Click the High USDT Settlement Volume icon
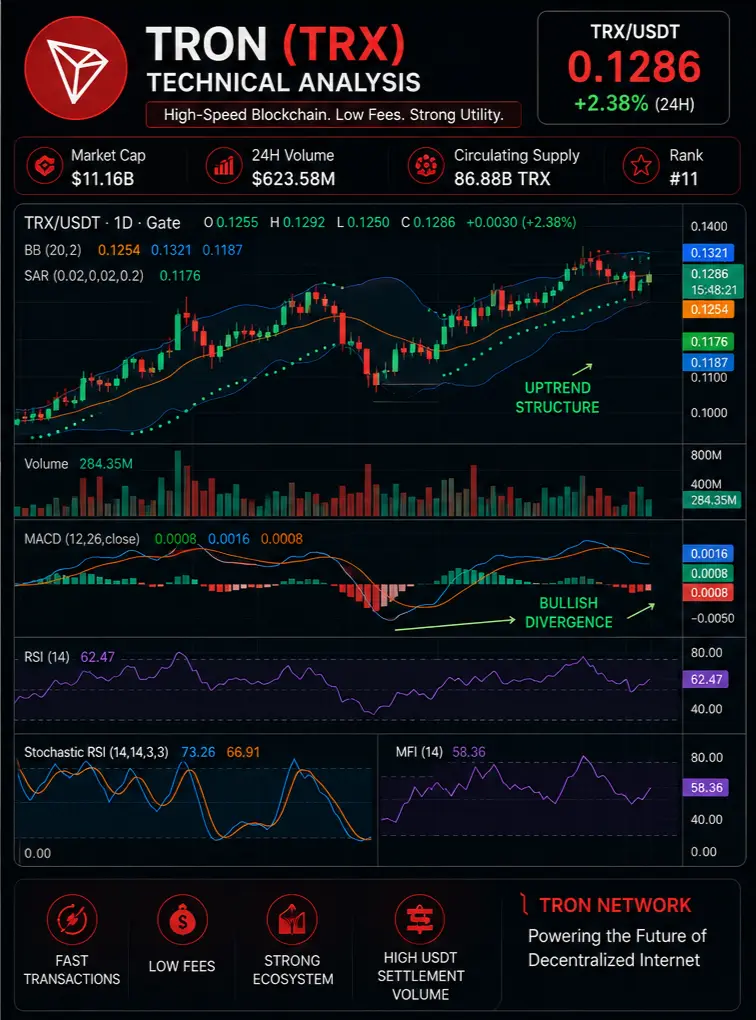This screenshot has width=756, height=1020. (420, 919)
